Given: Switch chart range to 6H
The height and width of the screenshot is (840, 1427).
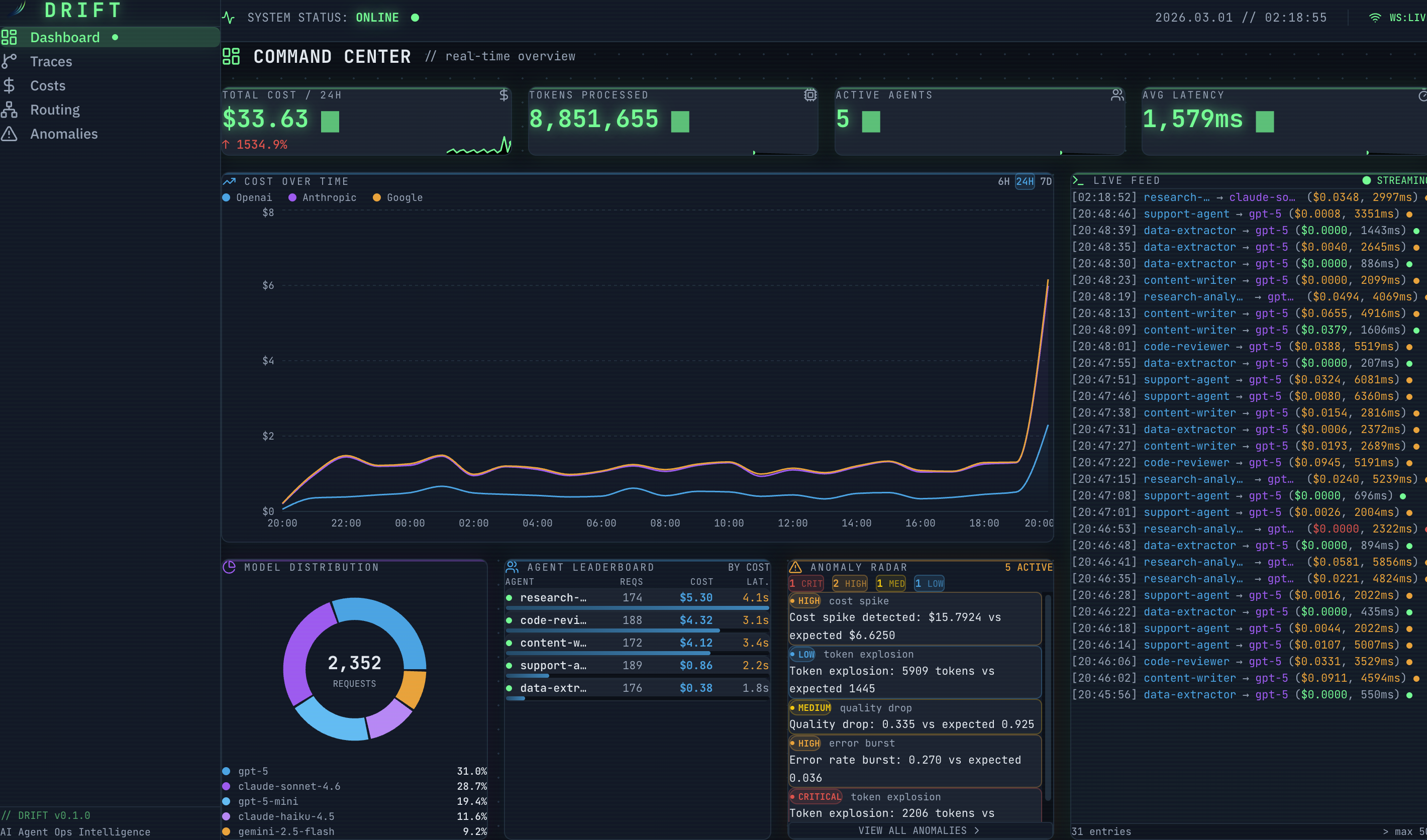Looking at the screenshot, I should click(x=1003, y=182).
